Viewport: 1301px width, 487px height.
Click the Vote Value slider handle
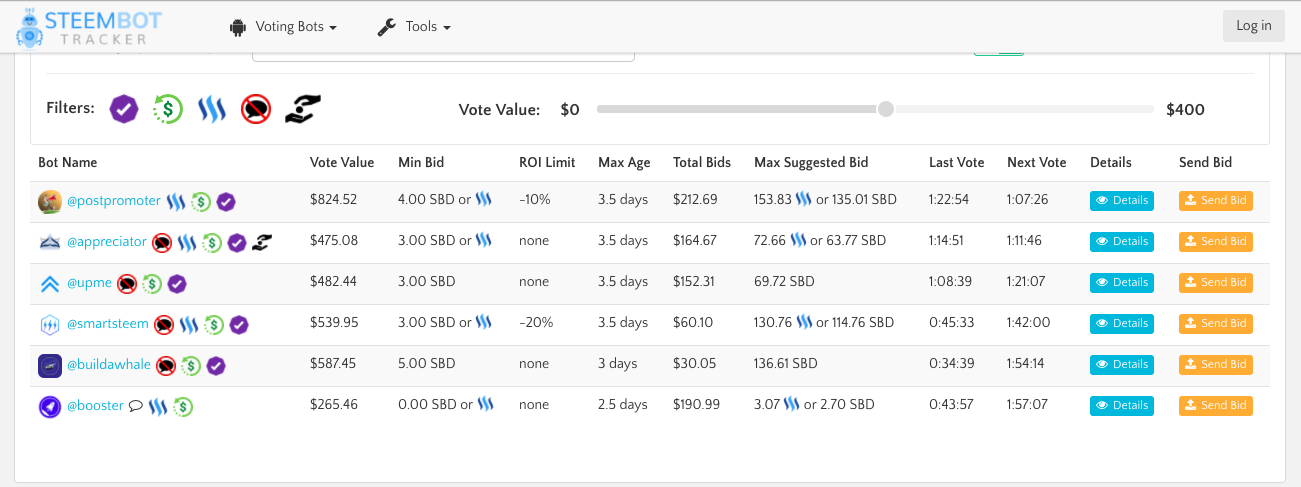click(885, 109)
